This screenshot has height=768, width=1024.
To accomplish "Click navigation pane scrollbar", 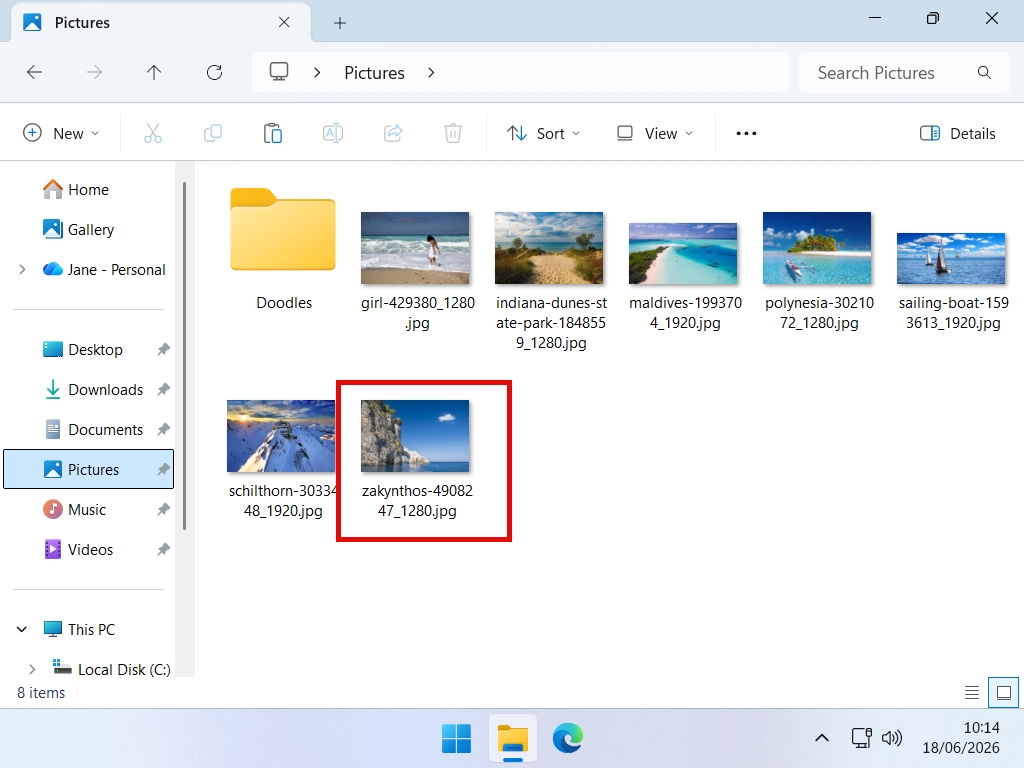I will [185, 356].
